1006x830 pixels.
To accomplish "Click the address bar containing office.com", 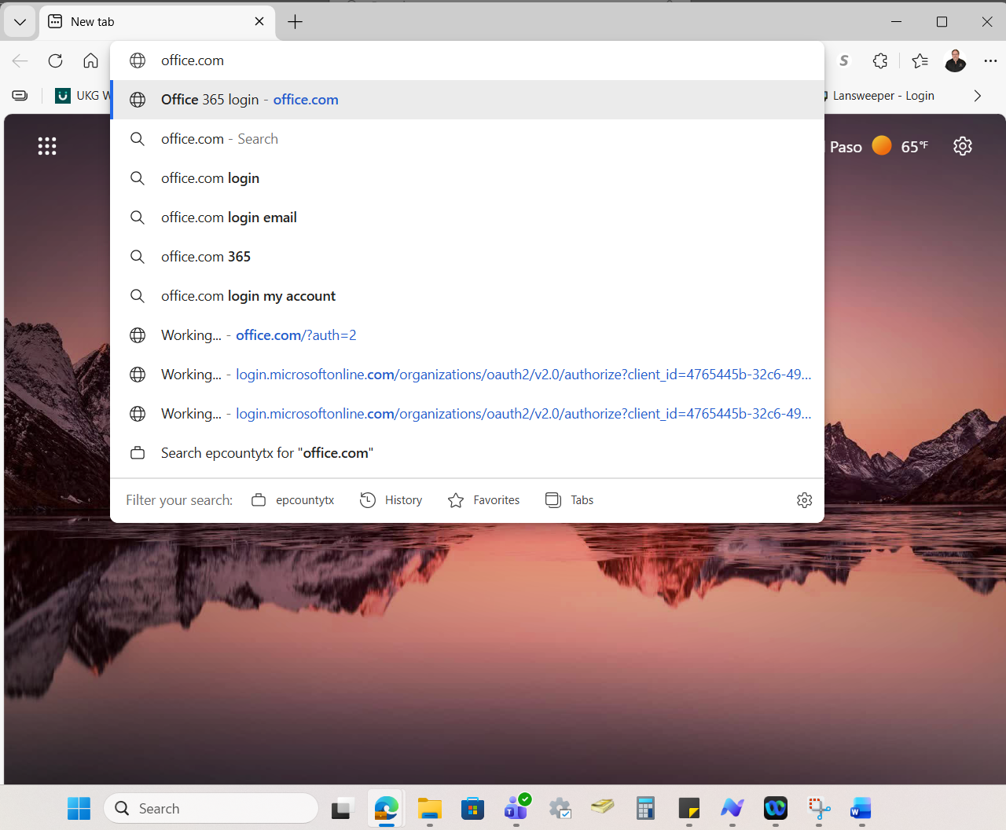I will [467, 60].
